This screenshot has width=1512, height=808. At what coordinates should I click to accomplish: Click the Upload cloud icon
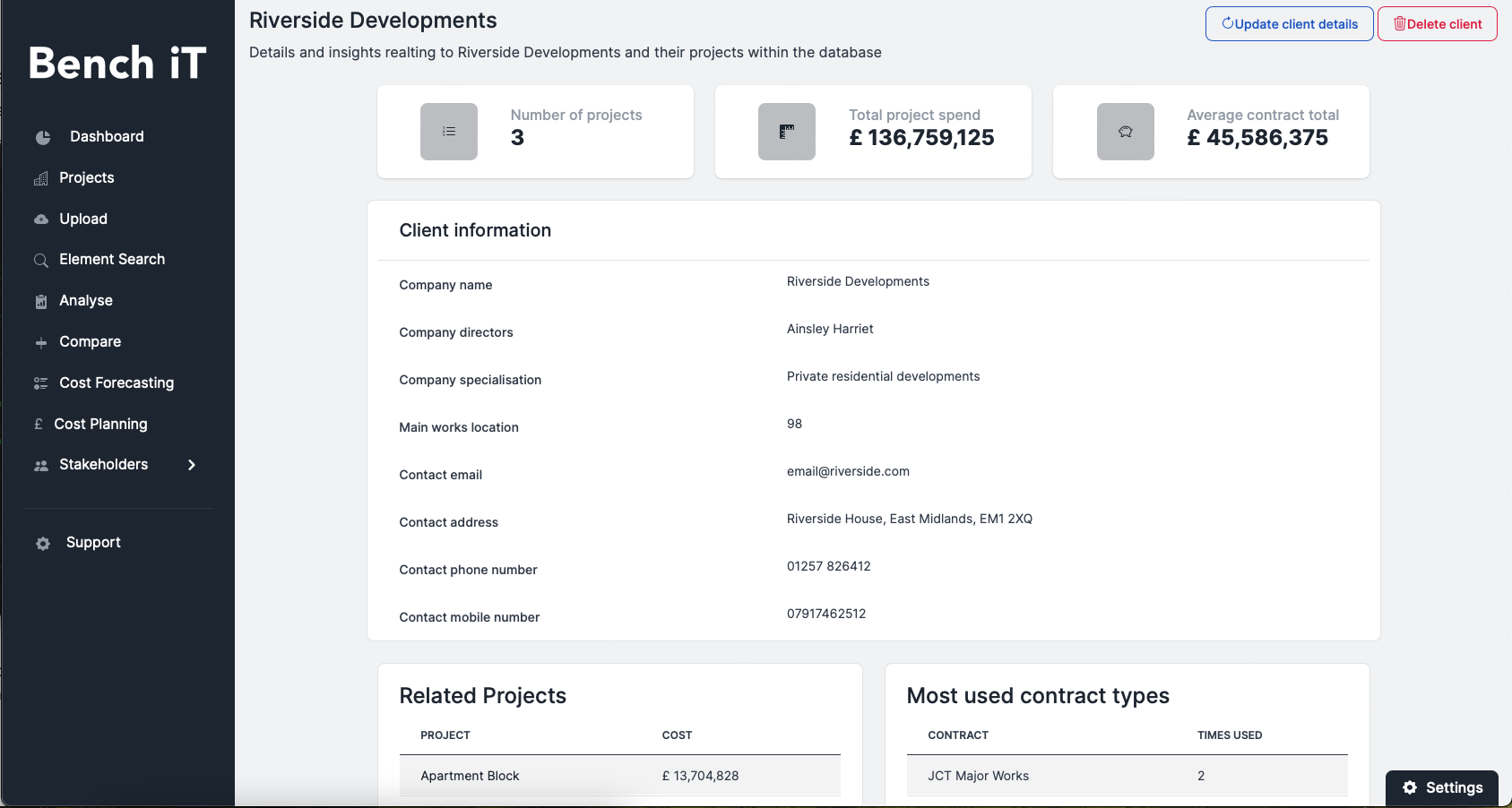[x=41, y=219]
